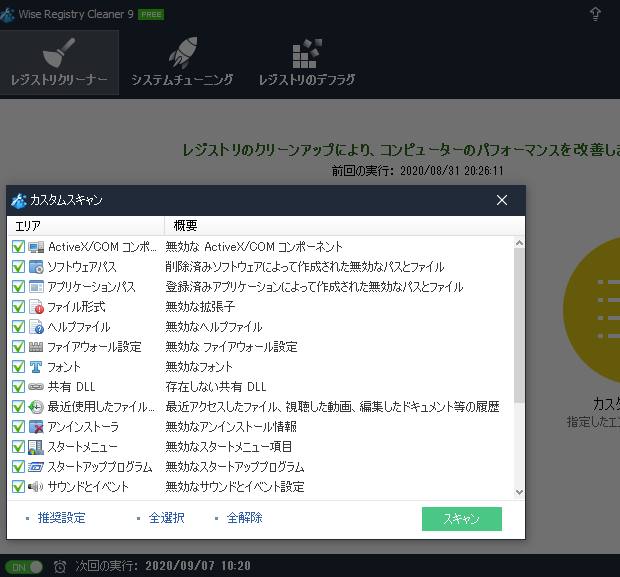Uncheck the スタートメニュー checkbox

point(18,447)
